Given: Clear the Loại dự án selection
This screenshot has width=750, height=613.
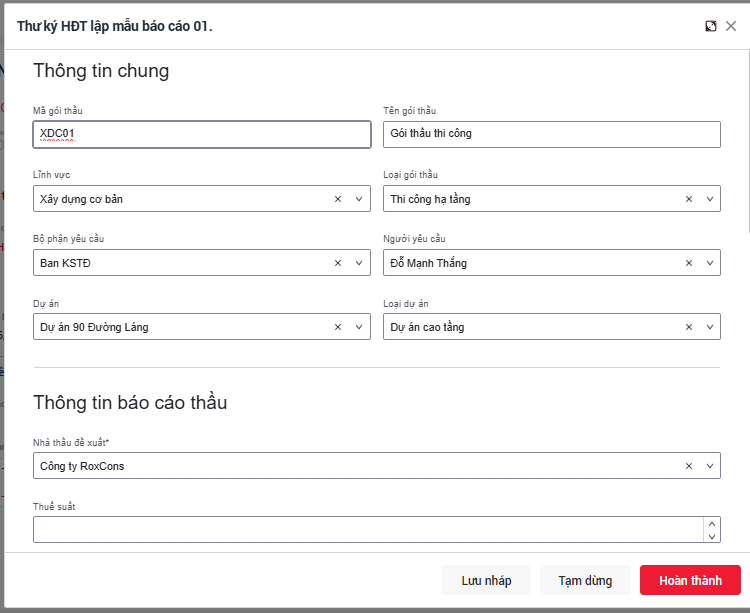Looking at the screenshot, I should tap(688, 327).
